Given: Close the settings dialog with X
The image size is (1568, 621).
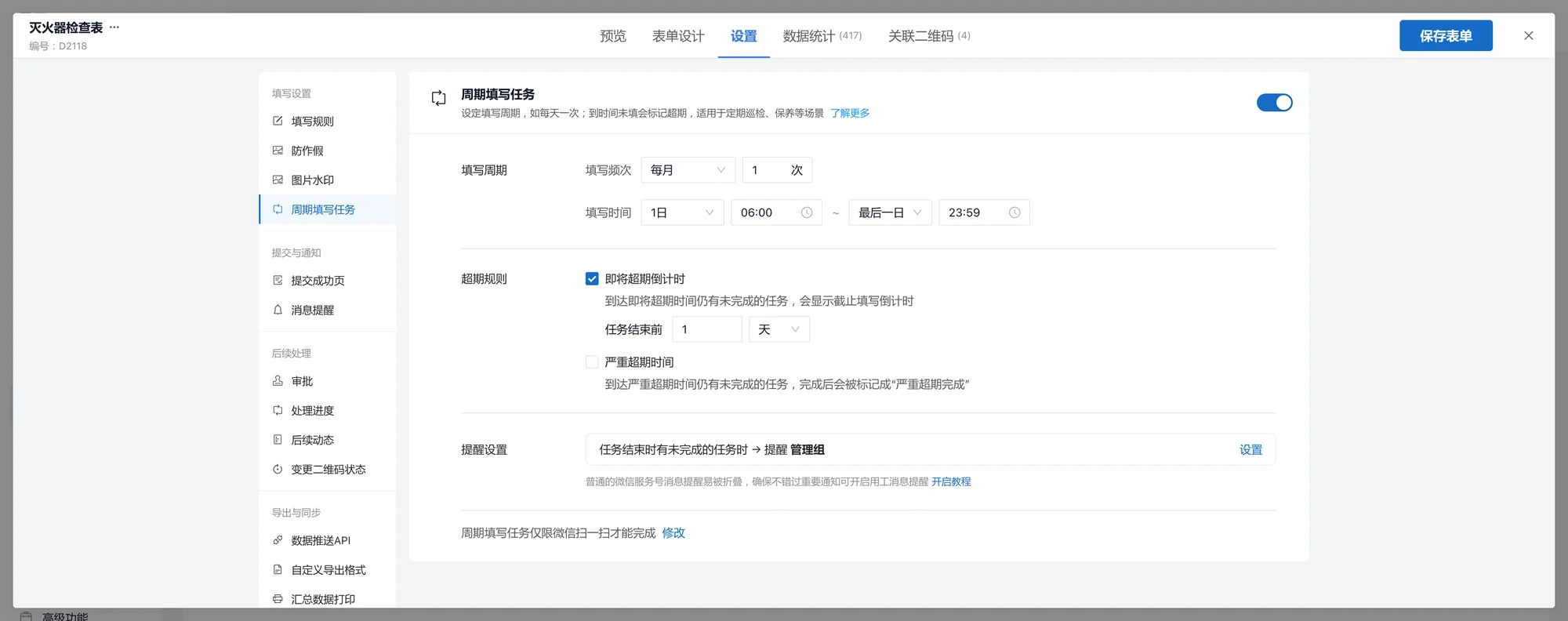Looking at the screenshot, I should click(1529, 35).
